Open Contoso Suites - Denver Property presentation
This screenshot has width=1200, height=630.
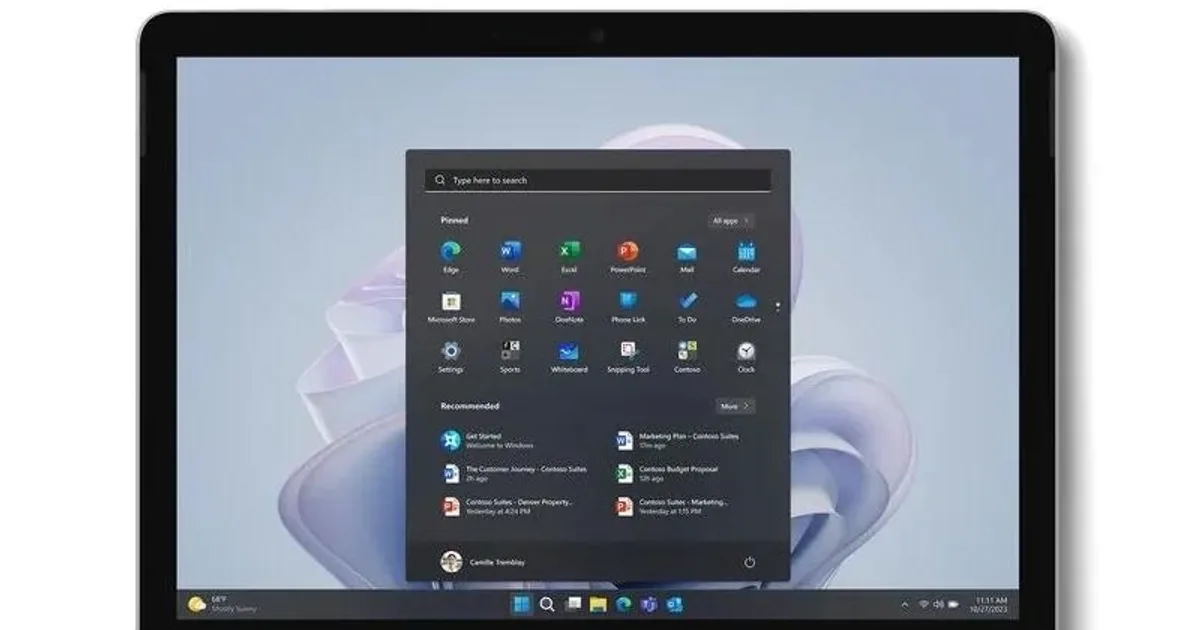pyautogui.click(x=508, y=505)
